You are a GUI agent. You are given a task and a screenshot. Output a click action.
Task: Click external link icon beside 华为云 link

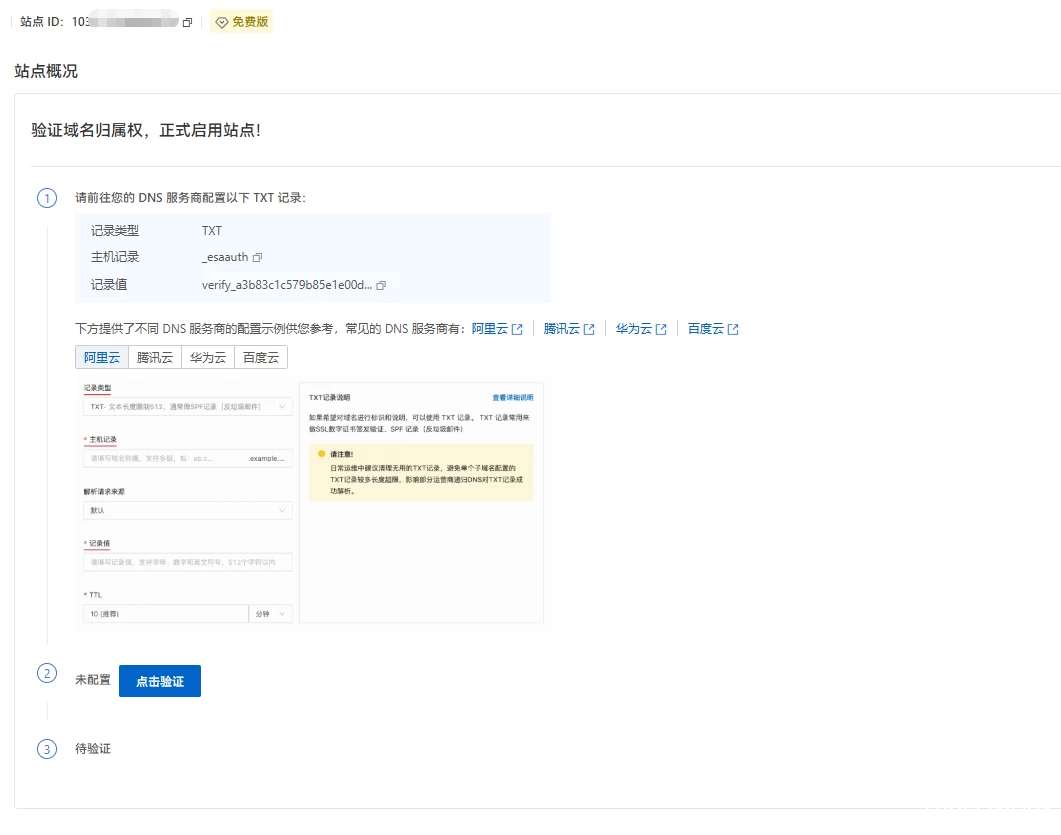pyautogui.click(x=661, y=329)
